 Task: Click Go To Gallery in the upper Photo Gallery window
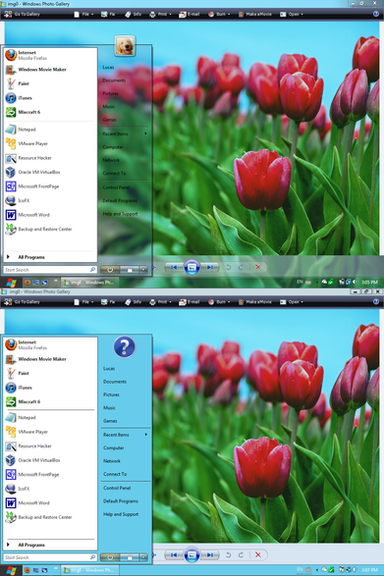pyautogui.click(x=22, y=14)
